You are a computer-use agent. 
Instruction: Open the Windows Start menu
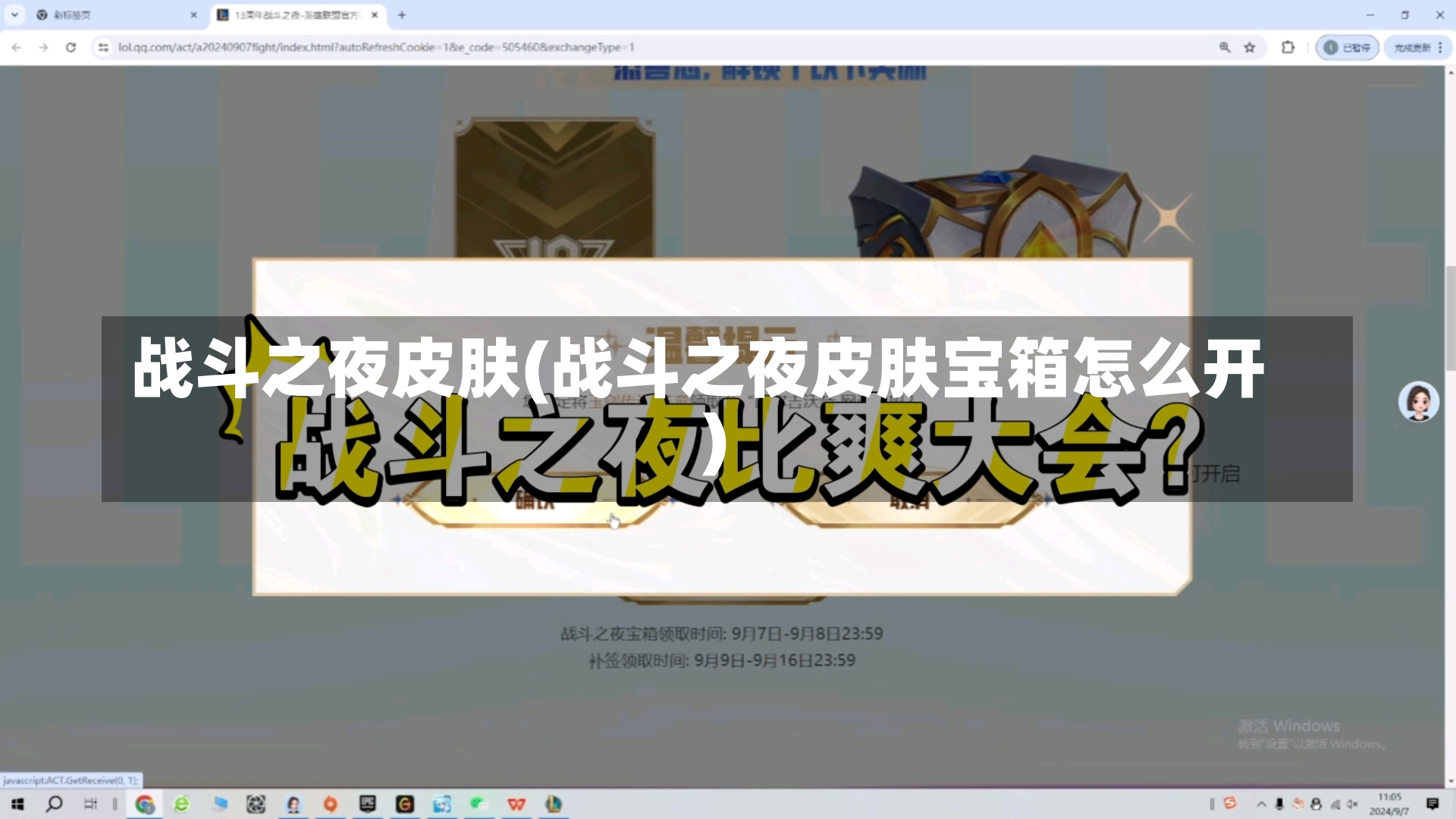point(17,804)
